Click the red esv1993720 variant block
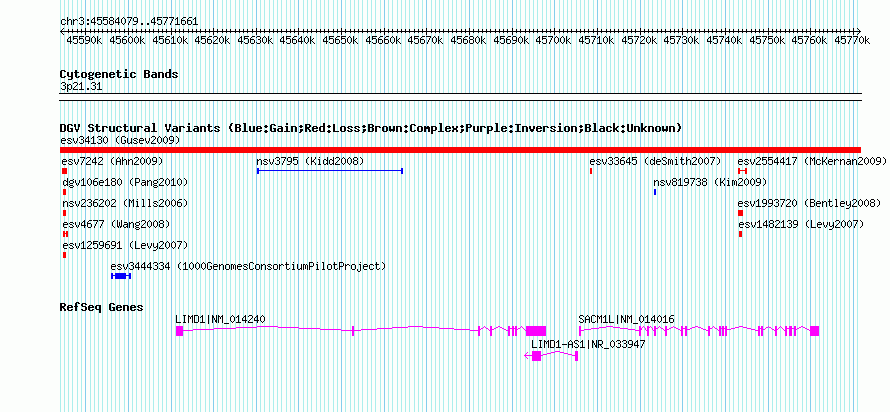Viewport: 890px width, 412px height. pos(740,213)
